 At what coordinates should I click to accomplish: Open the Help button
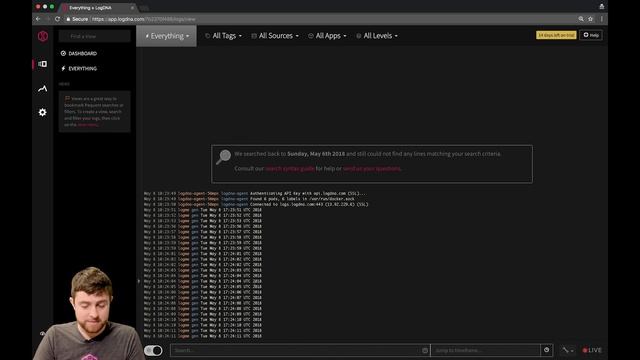591,35
